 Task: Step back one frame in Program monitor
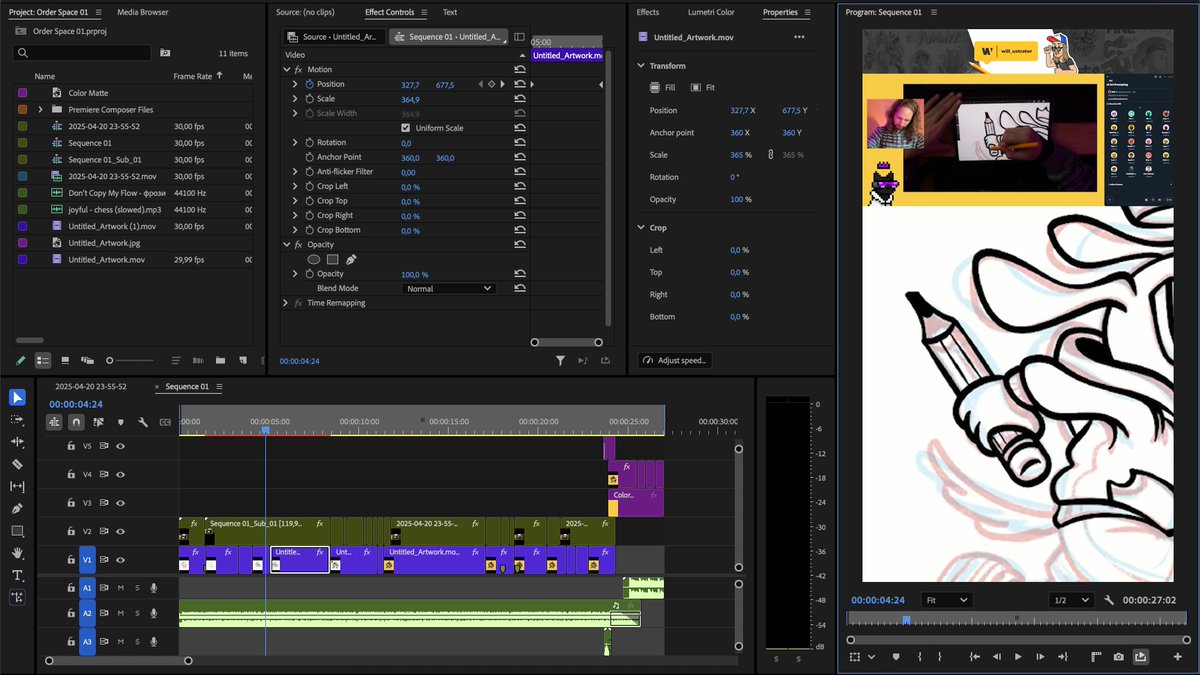(996, 657)
